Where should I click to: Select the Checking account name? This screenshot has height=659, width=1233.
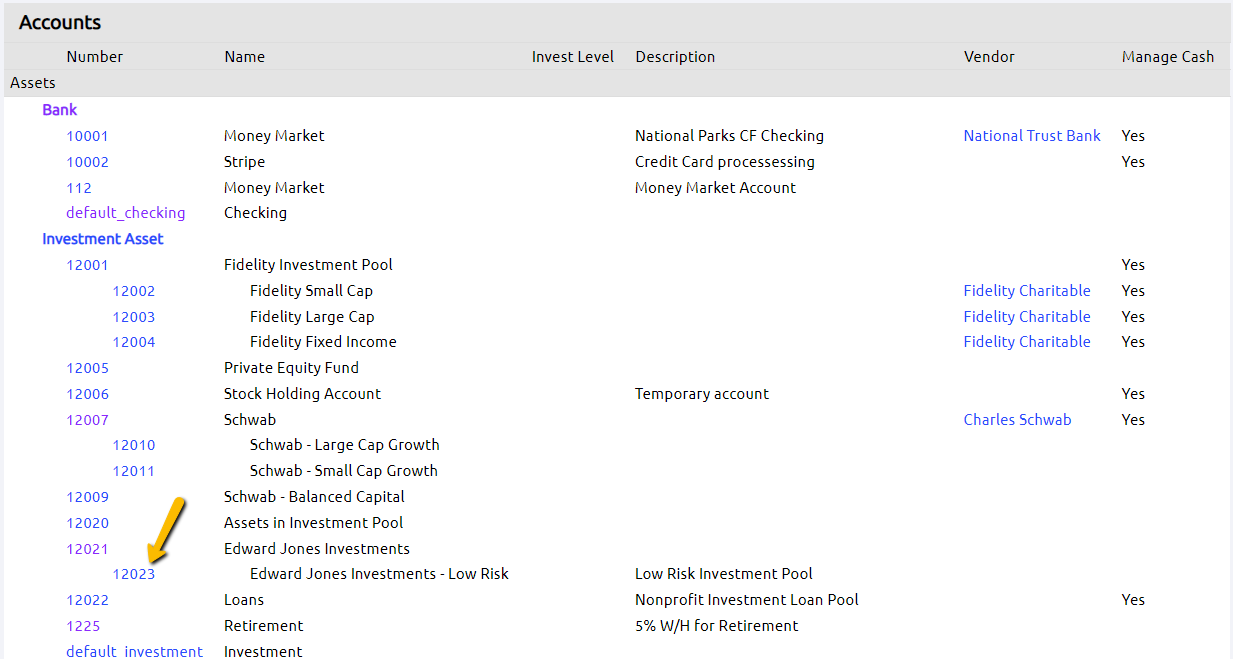point(255,213)
